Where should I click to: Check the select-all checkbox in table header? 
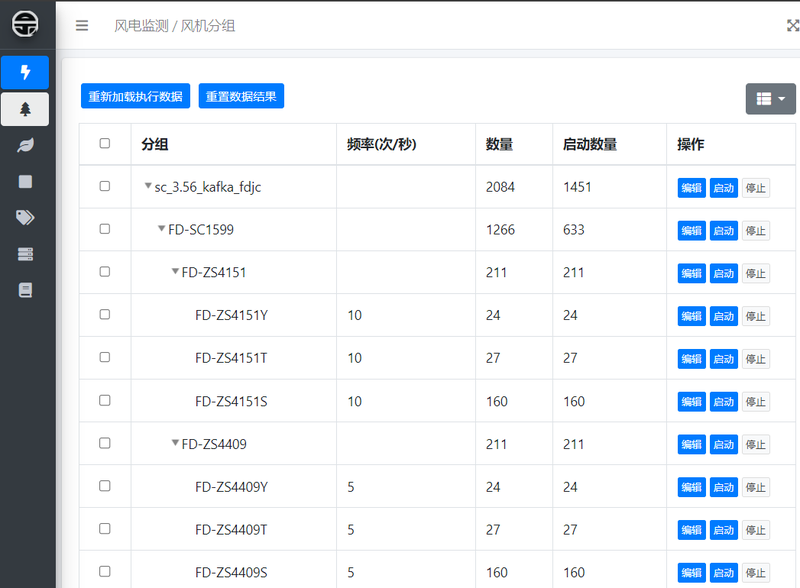pyautogui.click(x=105, y=144)
